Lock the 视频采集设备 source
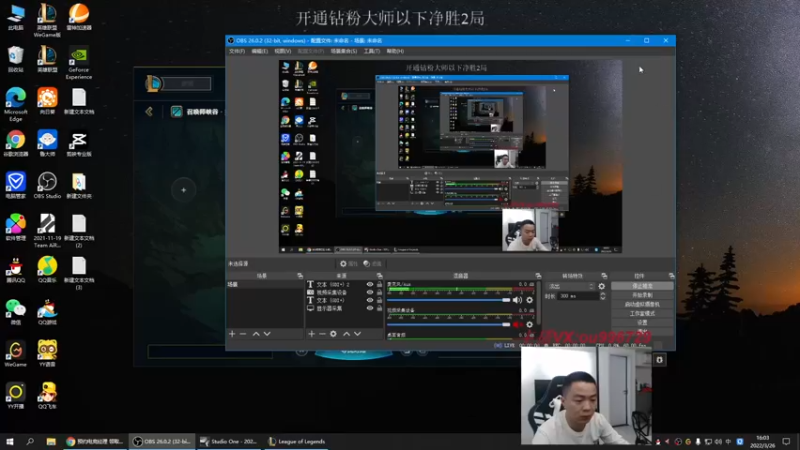 pos(379,292)
